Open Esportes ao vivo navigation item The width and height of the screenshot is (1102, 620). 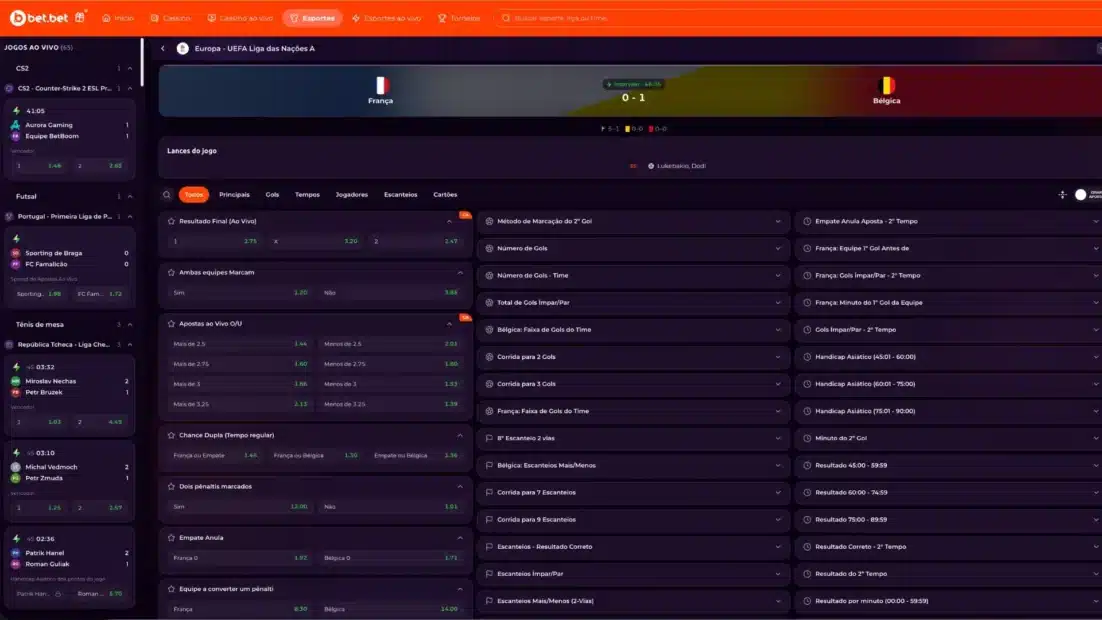point(387,18)
